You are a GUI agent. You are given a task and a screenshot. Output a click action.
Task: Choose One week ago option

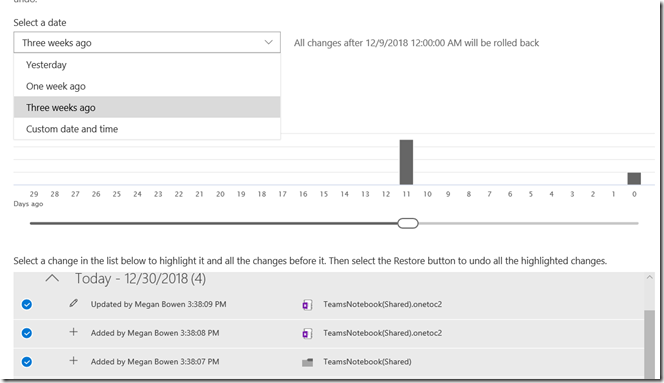click(x=147, y=86)
